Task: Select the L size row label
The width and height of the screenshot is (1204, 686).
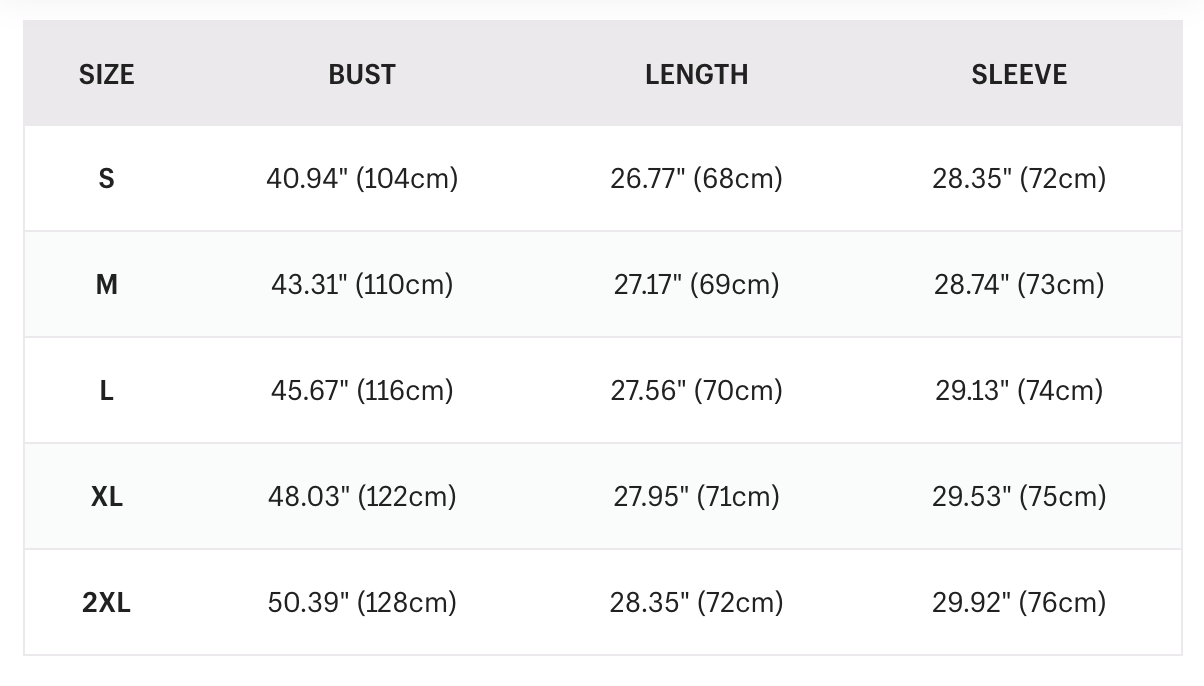Action: pyautogui.click(x=106, y=391)
